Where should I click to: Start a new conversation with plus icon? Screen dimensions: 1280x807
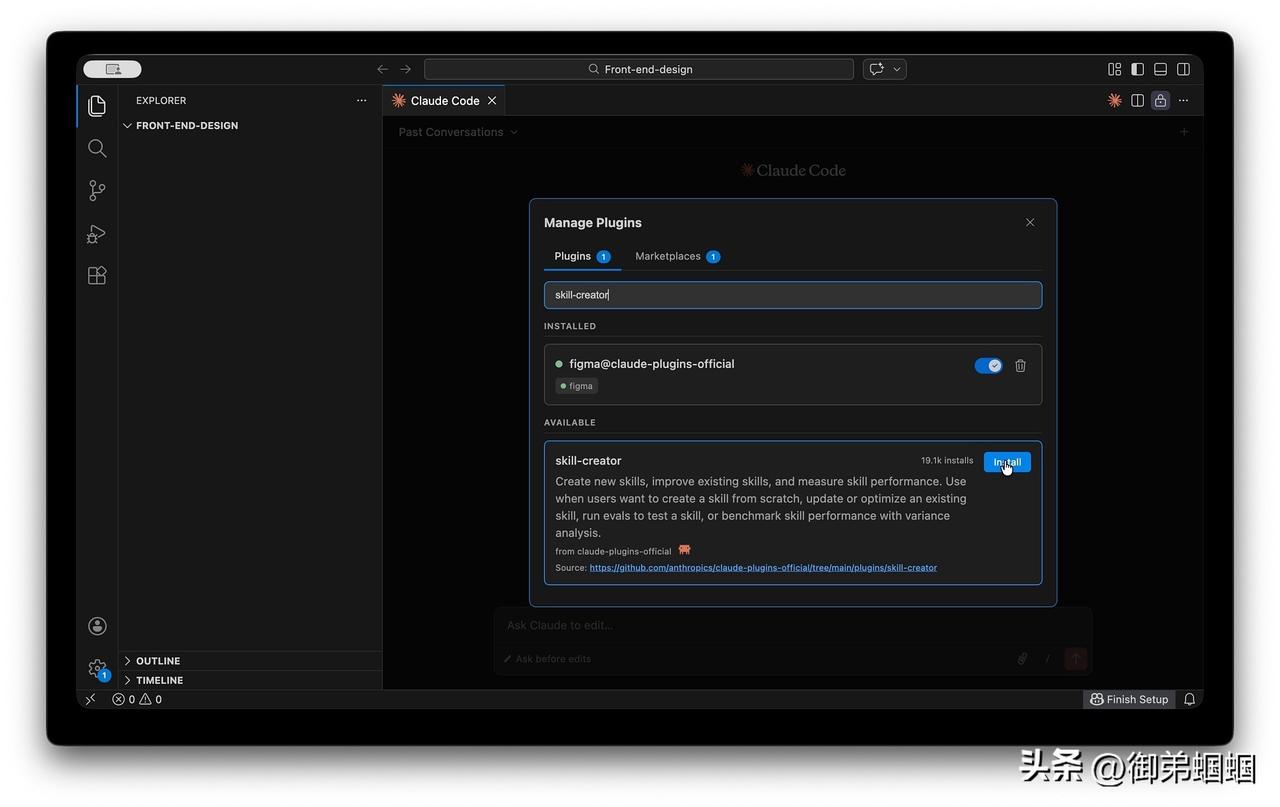(x=1184, y=132)
